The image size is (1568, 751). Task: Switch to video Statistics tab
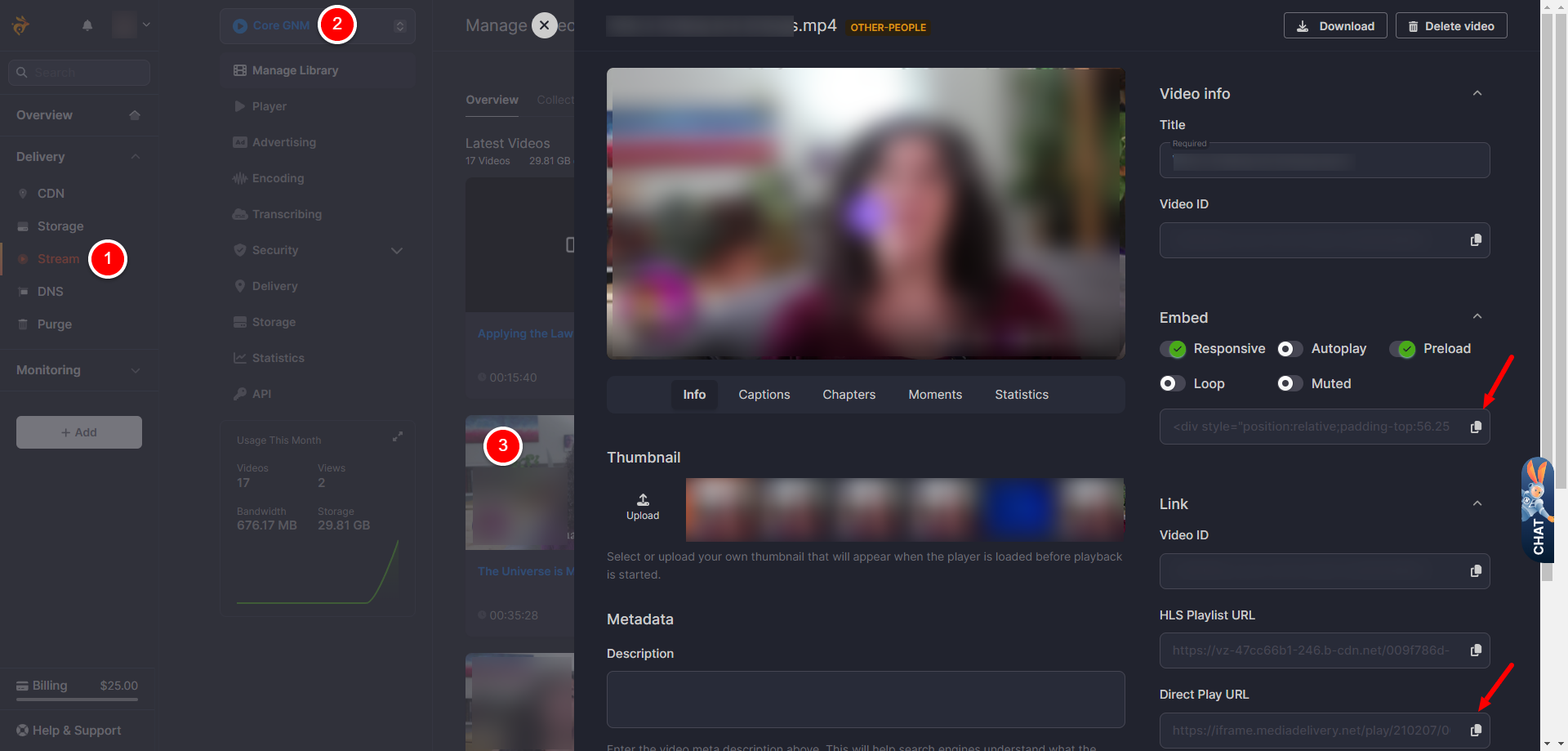(x=1022, y=395)
